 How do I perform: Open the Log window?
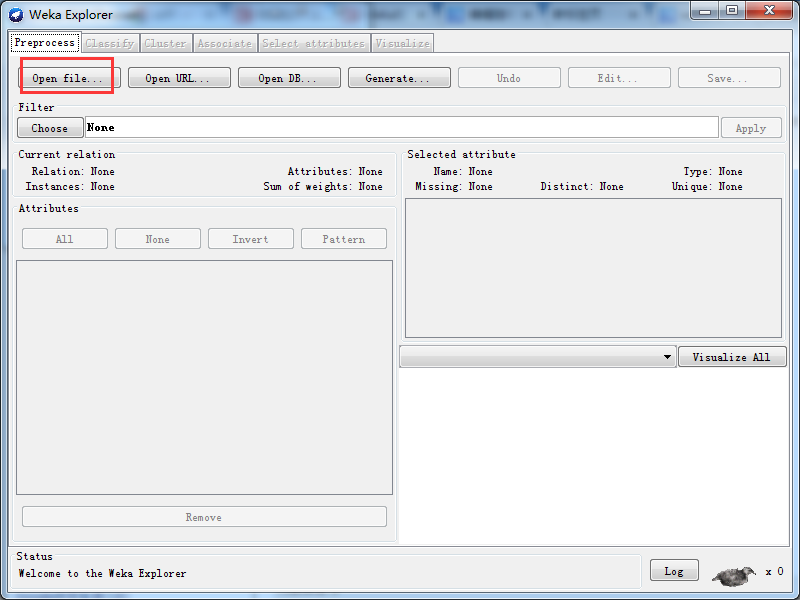[x=673, y=570]
